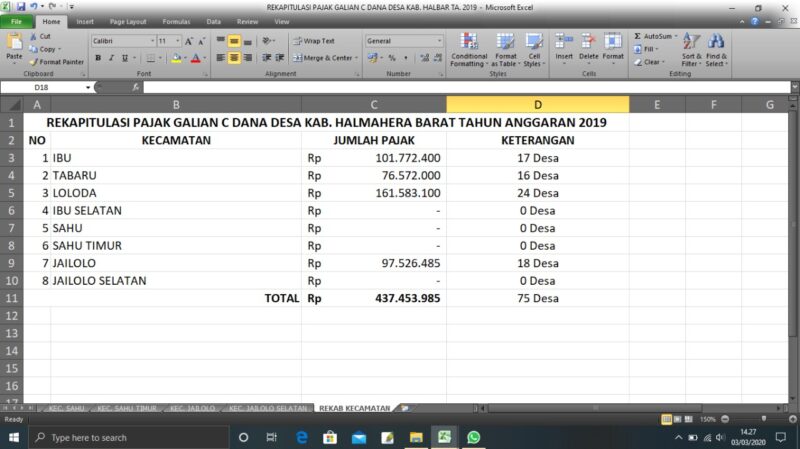Select the Format Painter tool
This screenshot has height=449, width=800.
pyautogui.click(x=60, y=61)
